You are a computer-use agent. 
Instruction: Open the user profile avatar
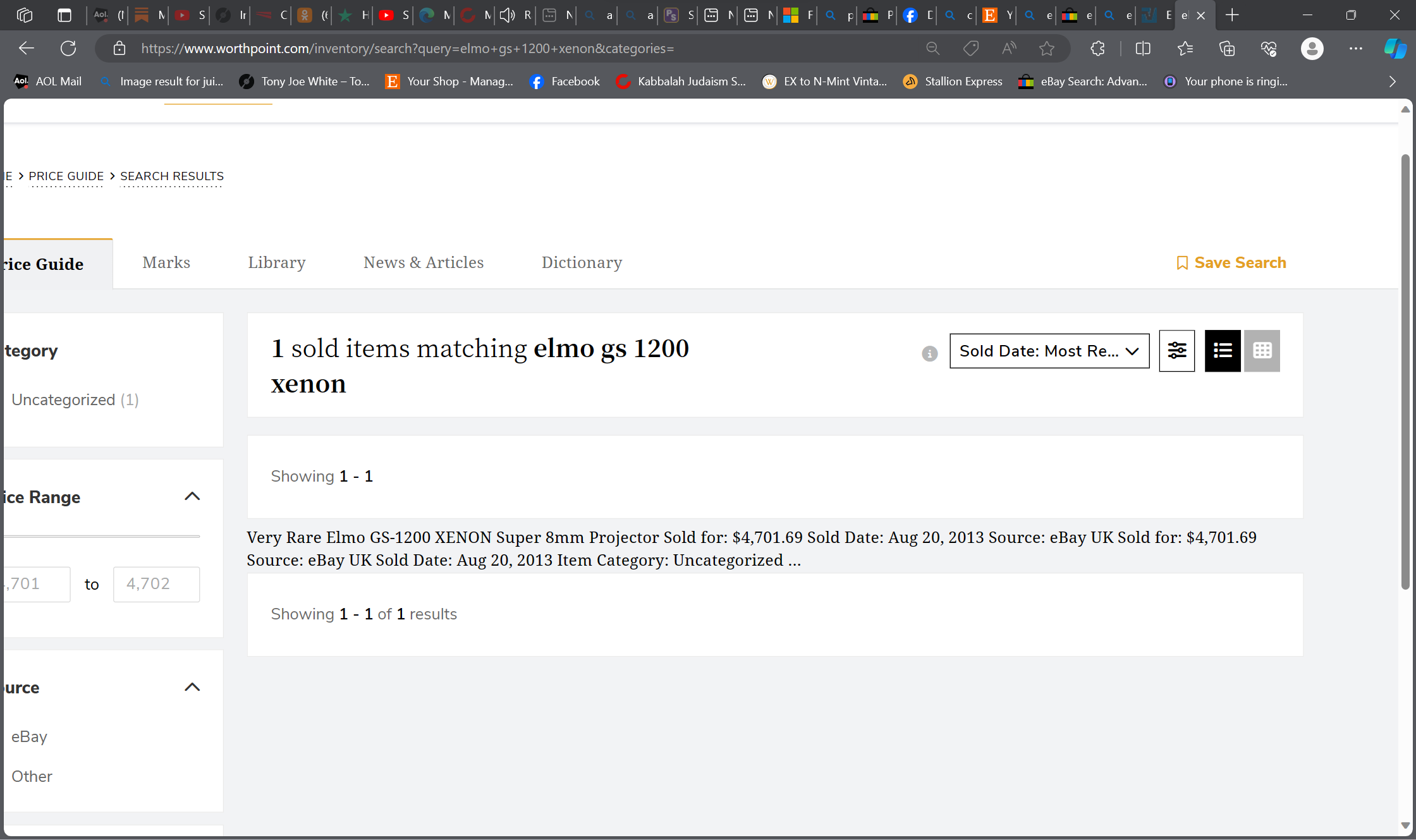1312,48
